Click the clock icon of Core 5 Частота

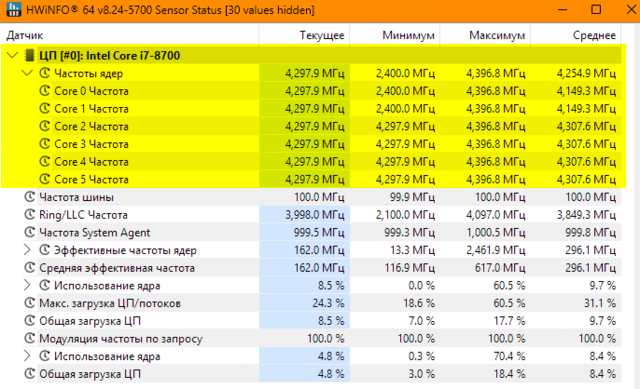tap(44, 179)
